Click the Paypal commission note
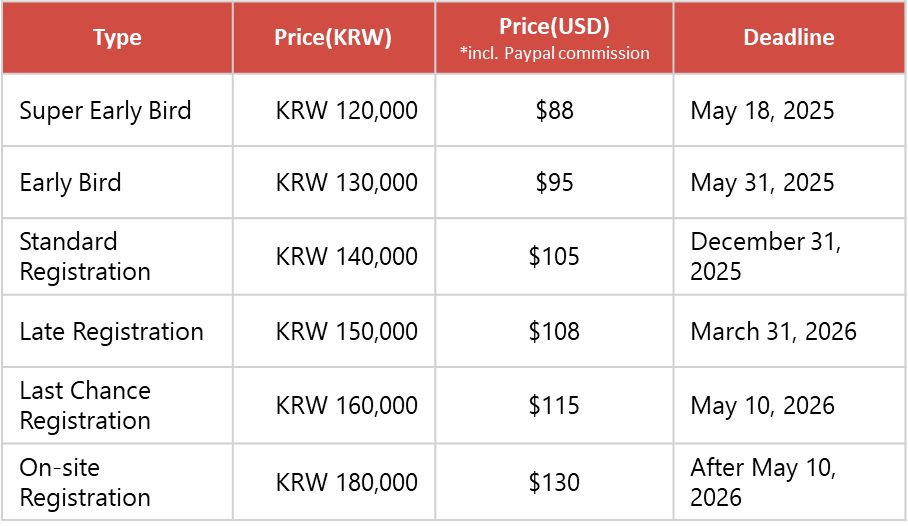This screenshot has width=908, height=526. pyautogui.click(x=555, y=54)
